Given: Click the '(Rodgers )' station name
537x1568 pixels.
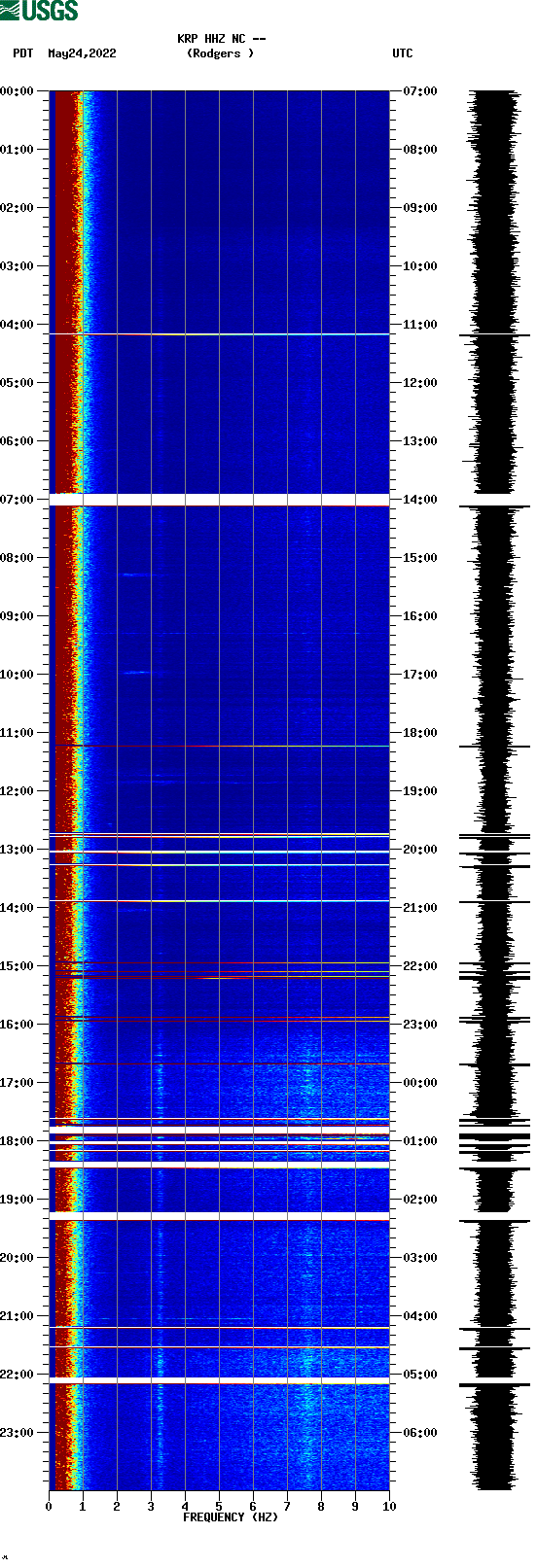Looking at the screenshot, I should 221,53.
